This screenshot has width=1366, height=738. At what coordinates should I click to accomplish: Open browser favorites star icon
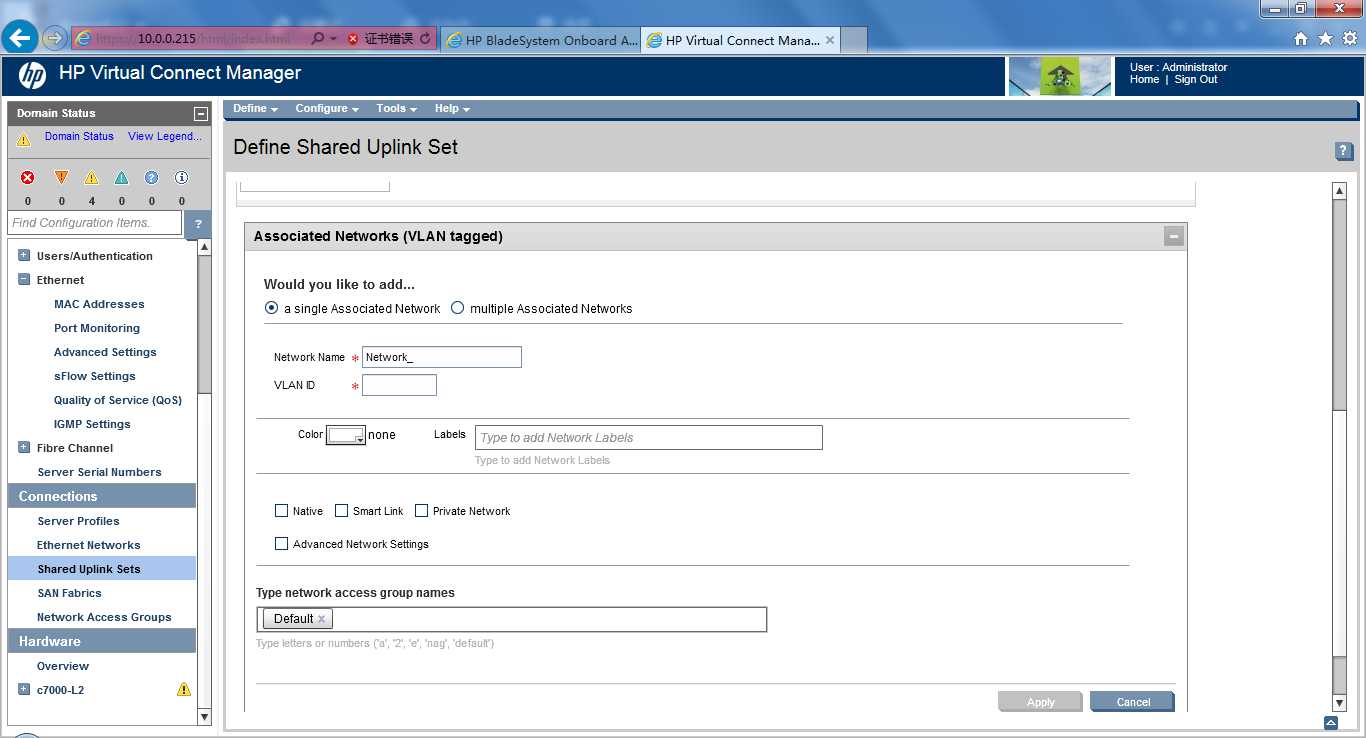(1325, 39)
